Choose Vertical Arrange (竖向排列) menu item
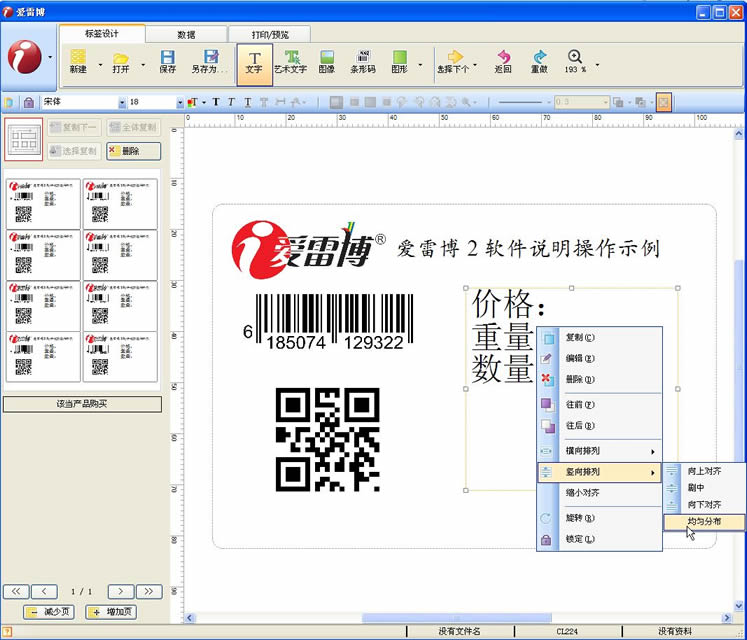The image size is (747, 640). click(x=599, y=472)
